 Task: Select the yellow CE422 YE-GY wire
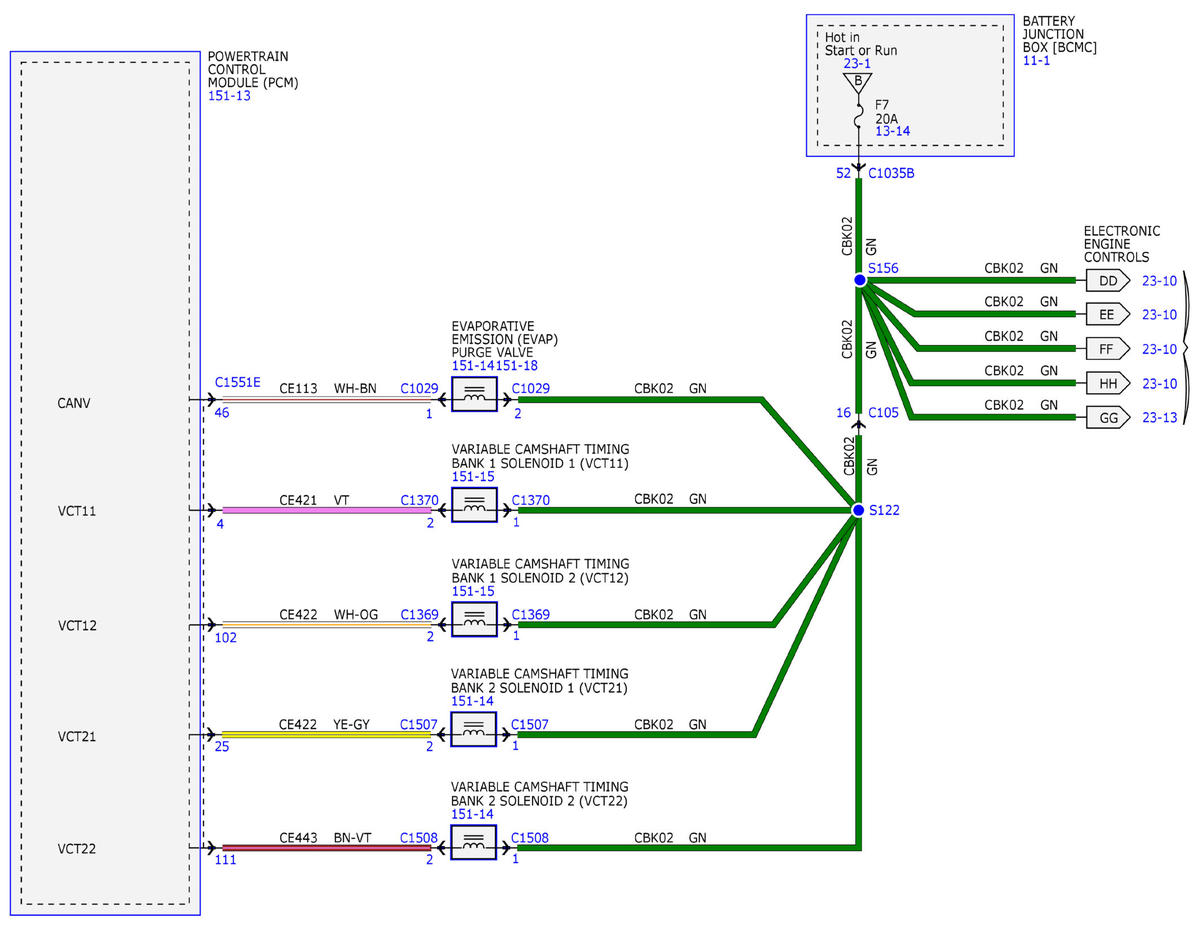click(326, 736)
